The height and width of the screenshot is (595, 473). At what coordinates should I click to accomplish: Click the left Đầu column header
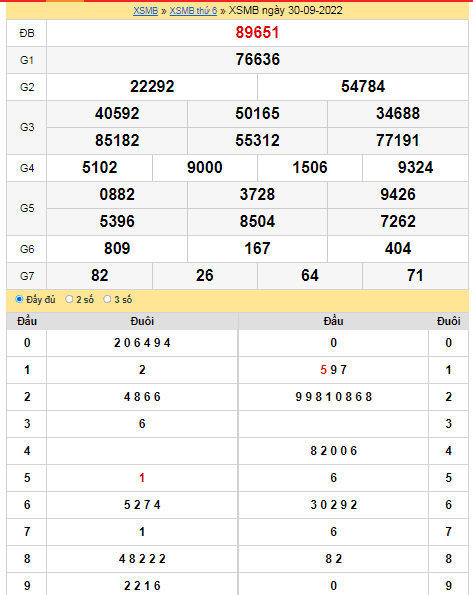coord(27,321)
